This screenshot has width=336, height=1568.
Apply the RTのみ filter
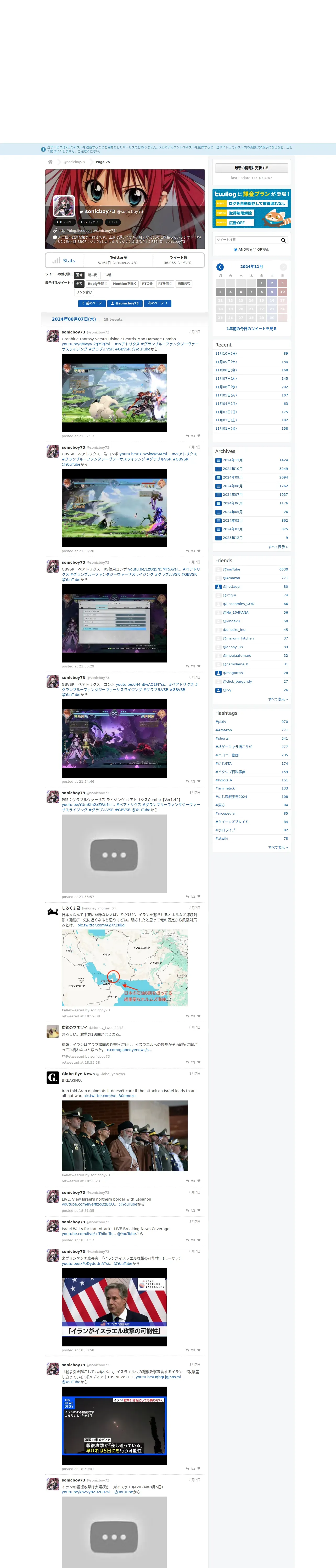(x=148, y=284)
